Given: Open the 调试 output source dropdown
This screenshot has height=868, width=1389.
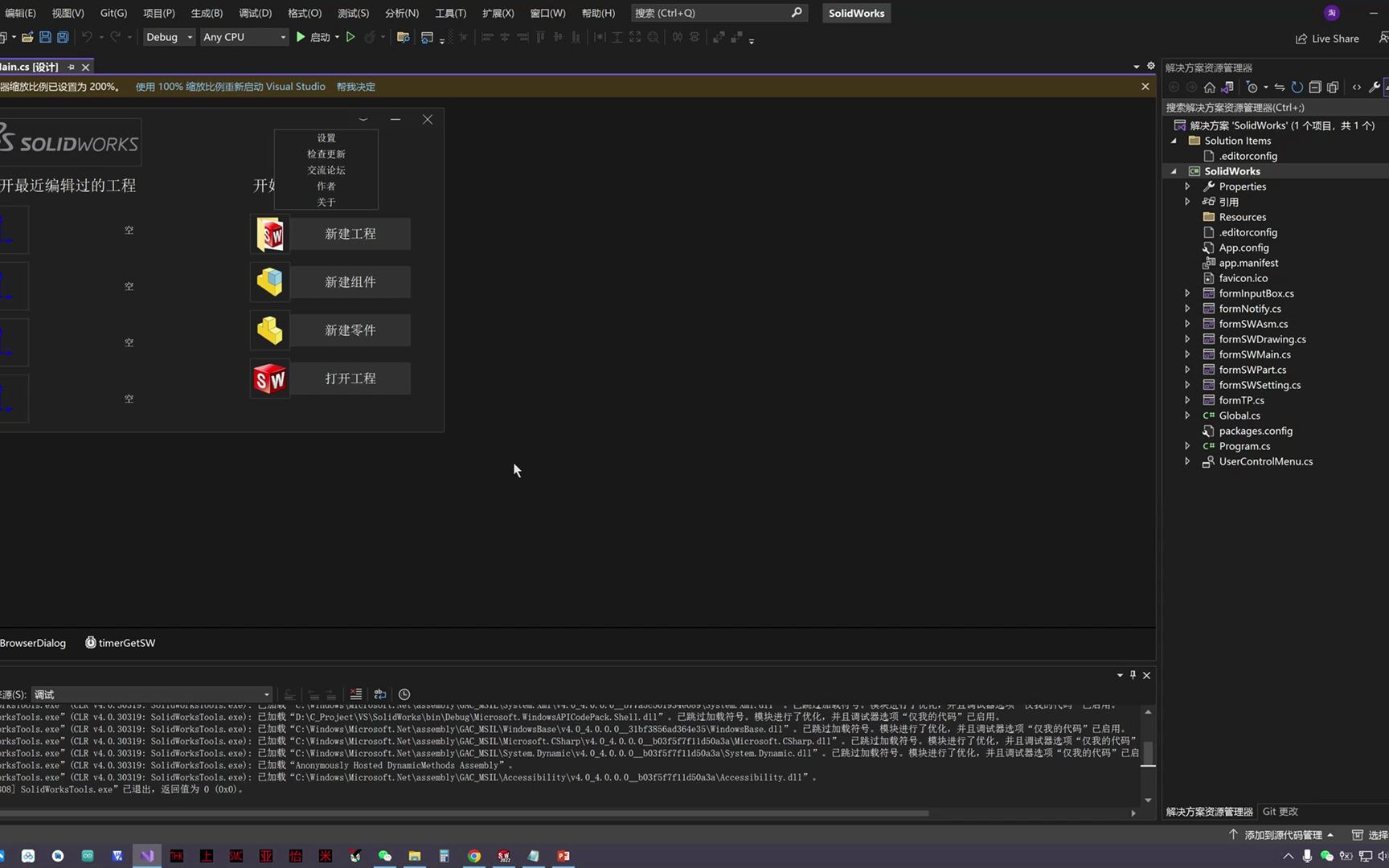Looking at the screenshot, I should (x=152, y=694).
